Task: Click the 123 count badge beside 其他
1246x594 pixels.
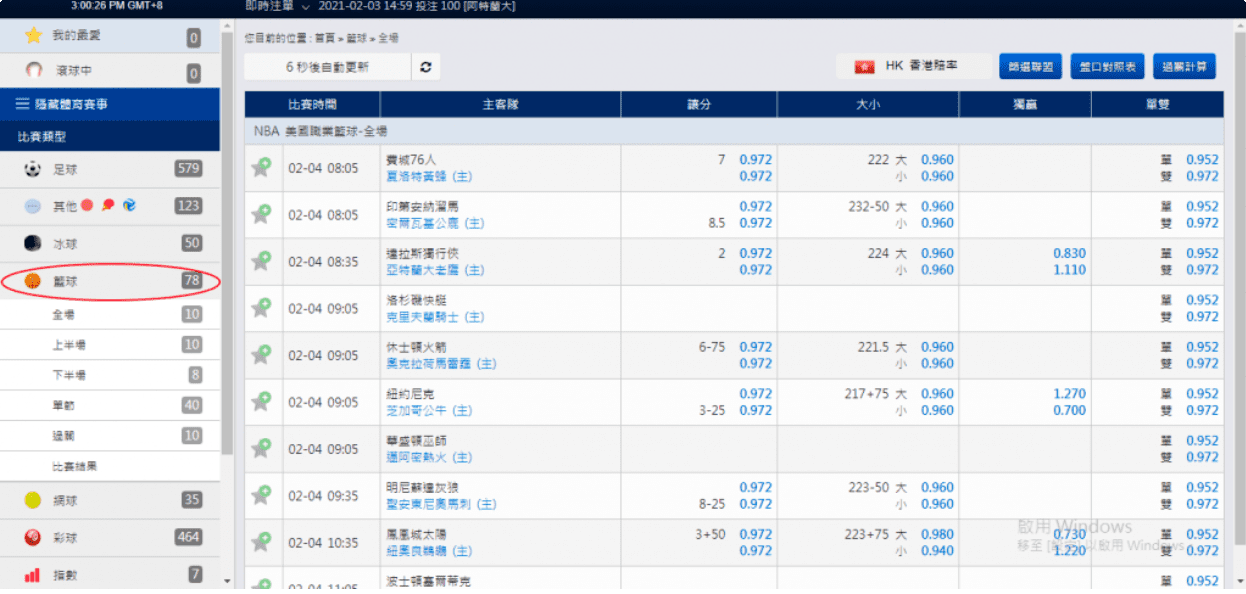Action: 188,206
